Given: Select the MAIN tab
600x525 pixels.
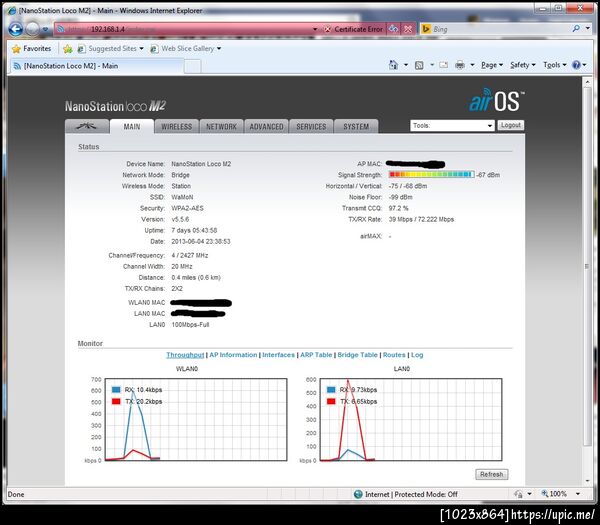Looking at the screenshot, I should pos(132,127).
